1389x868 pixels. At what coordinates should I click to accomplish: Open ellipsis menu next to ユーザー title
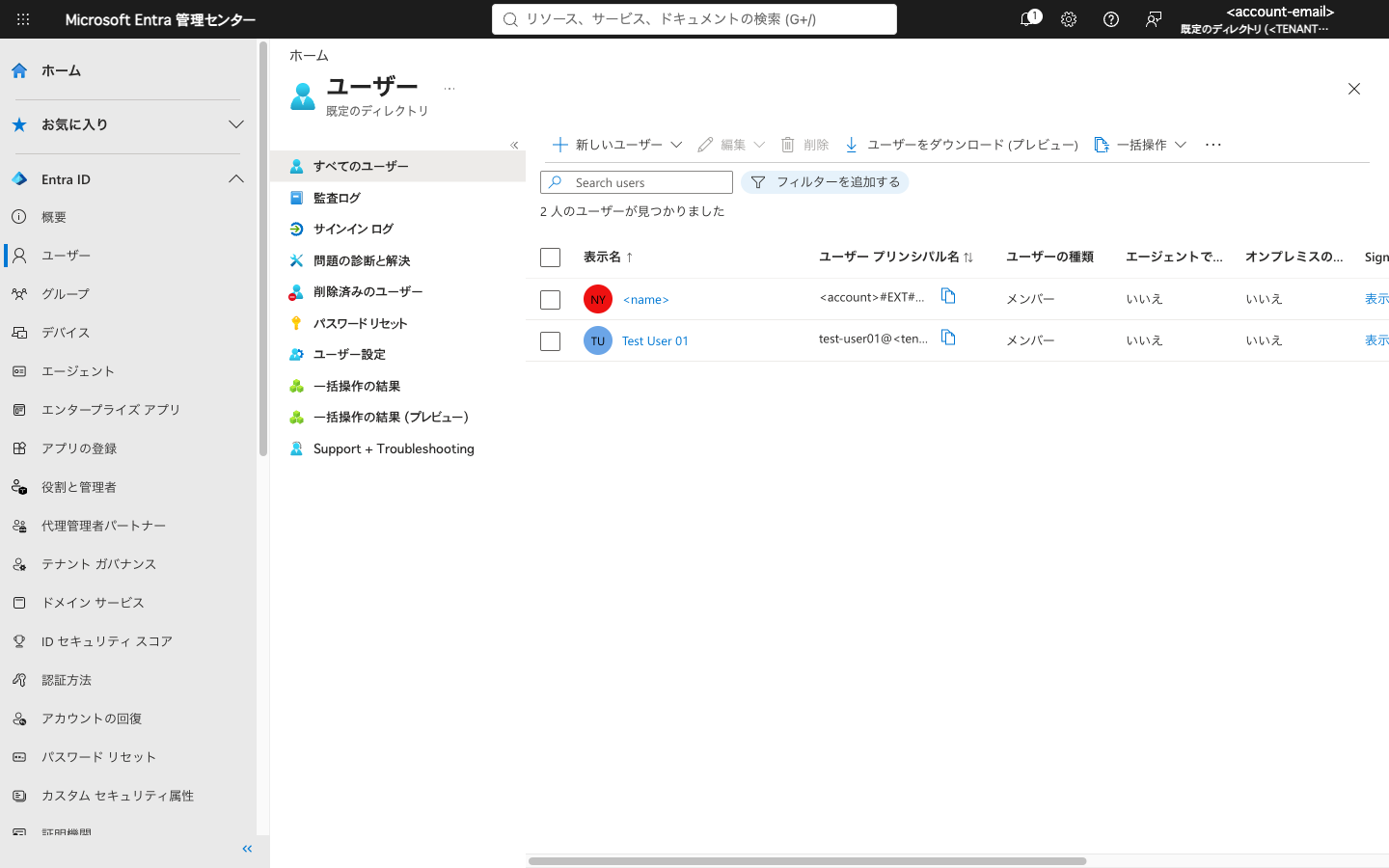coord(449,88)
